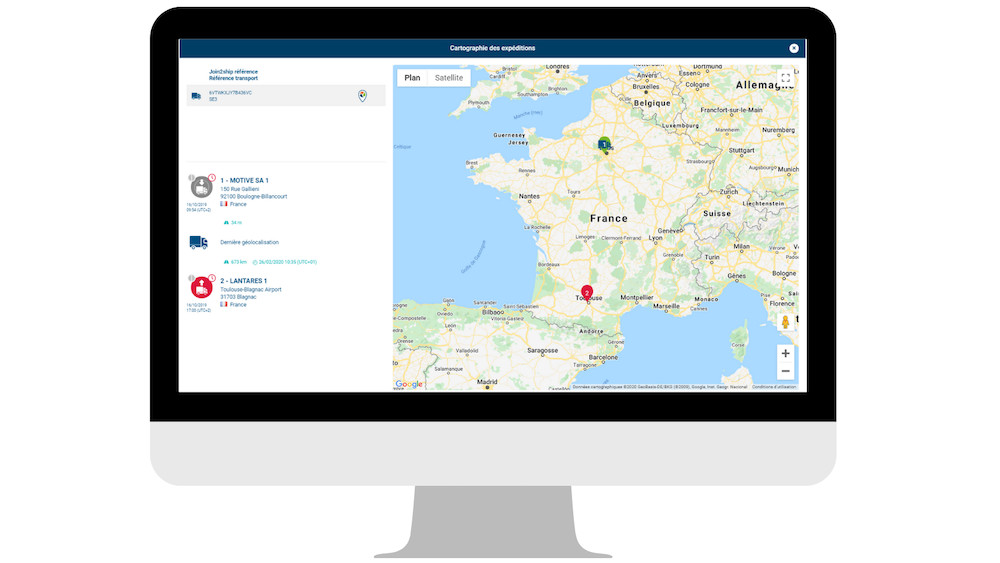This screenshot has height=563, width=1000.
Task: Toggle fullscreen map view
Action: coord(786,78)
